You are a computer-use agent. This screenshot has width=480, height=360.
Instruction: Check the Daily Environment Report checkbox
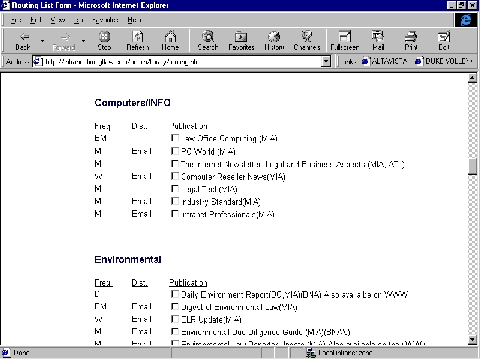[175, 294]
